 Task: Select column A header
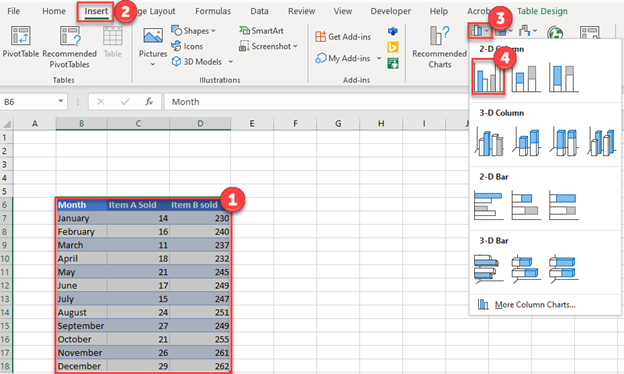35,124
